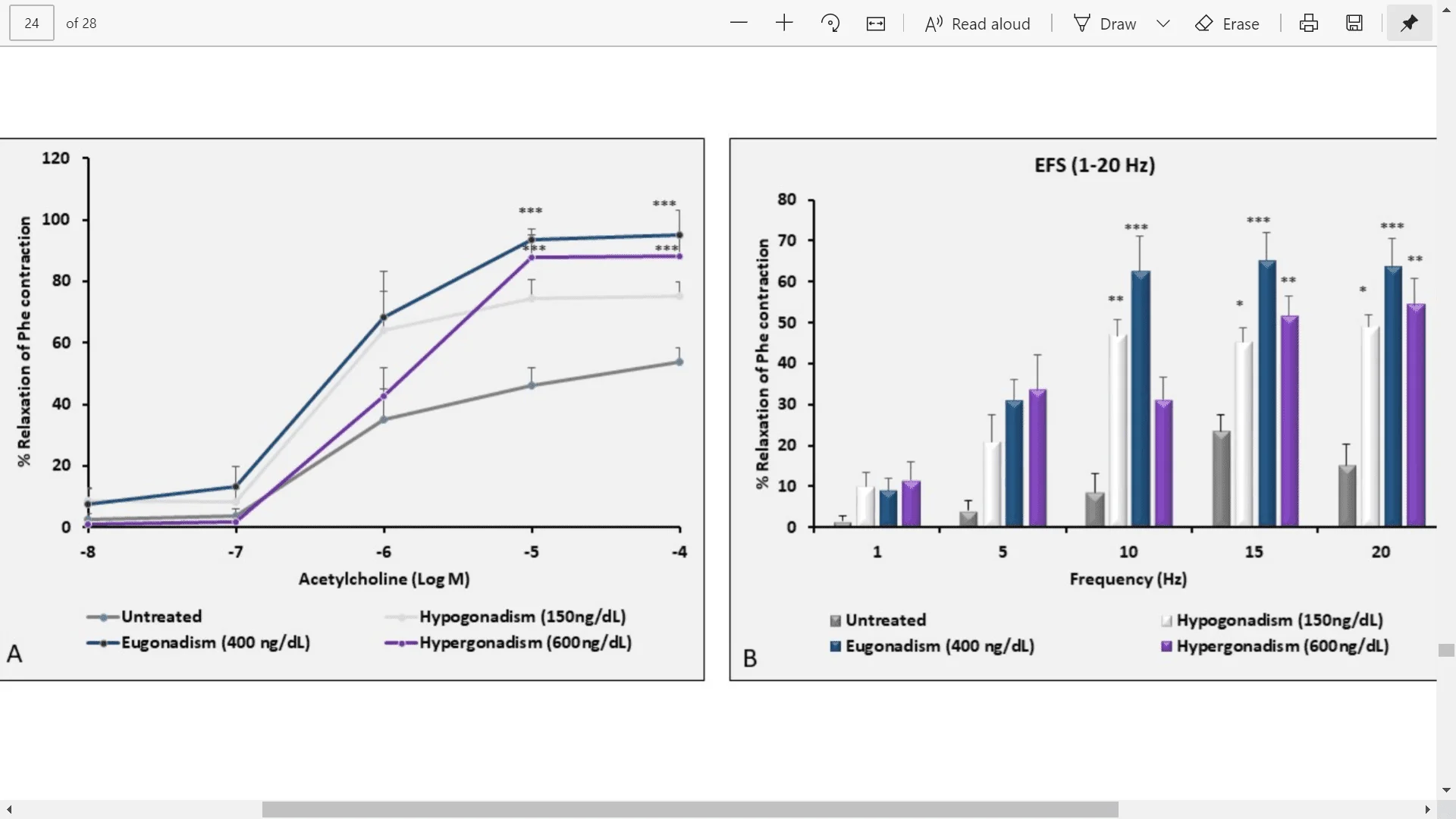This screenshot has height=819, width=1456.
Task: Zoom out with the minus icon
Action: pyautogui.click(x=739, y=23)
